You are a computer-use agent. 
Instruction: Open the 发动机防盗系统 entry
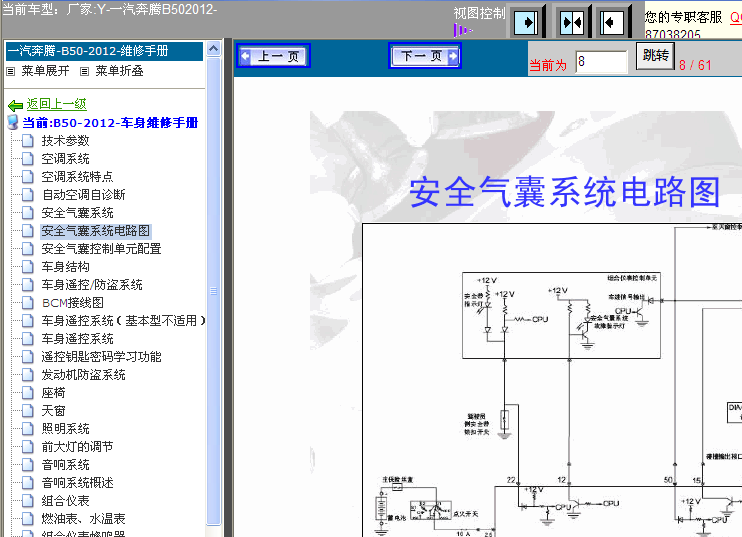pos(83,374)
